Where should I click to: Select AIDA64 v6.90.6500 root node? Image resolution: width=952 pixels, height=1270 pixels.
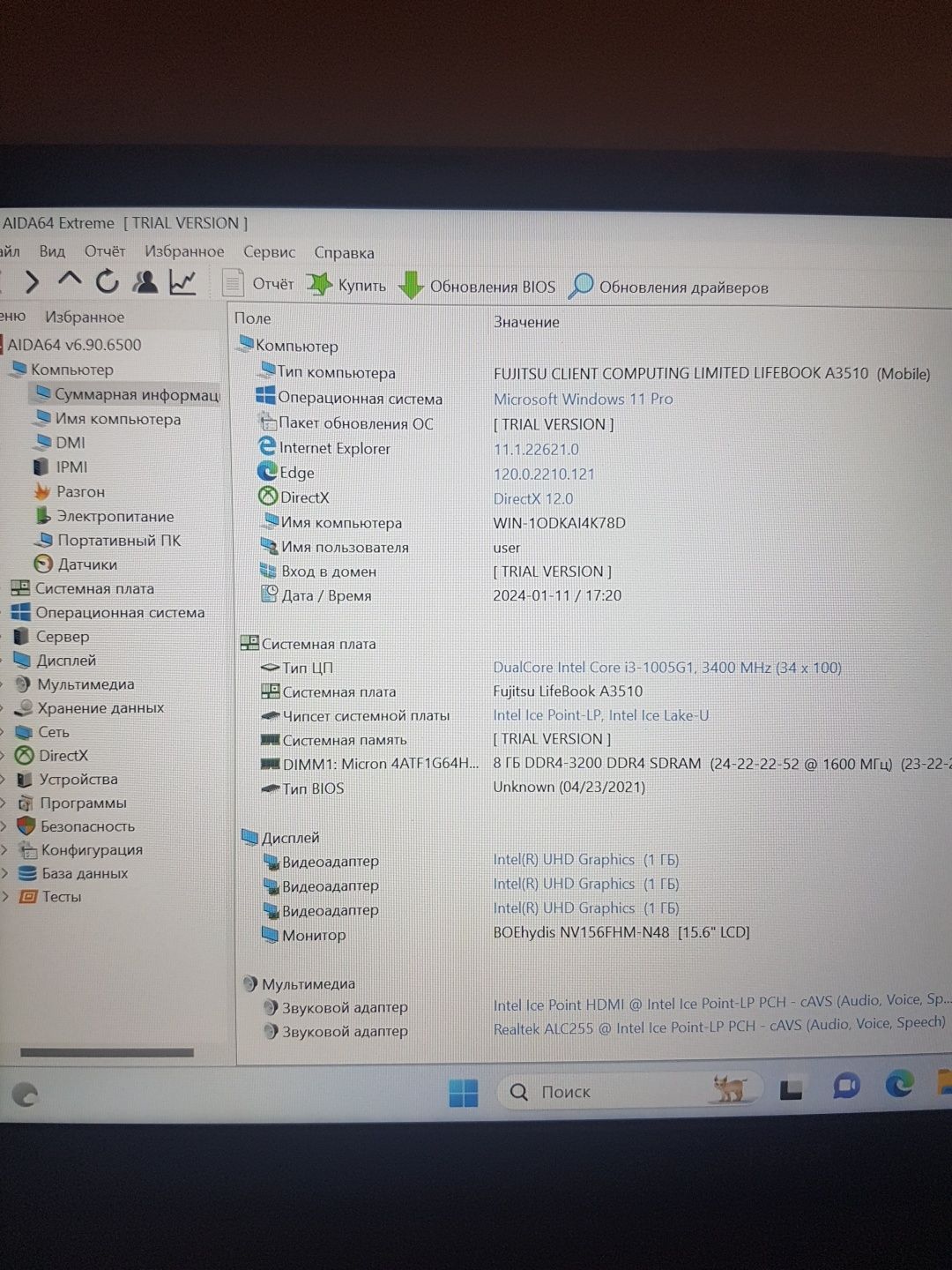(x=74, y=345)
